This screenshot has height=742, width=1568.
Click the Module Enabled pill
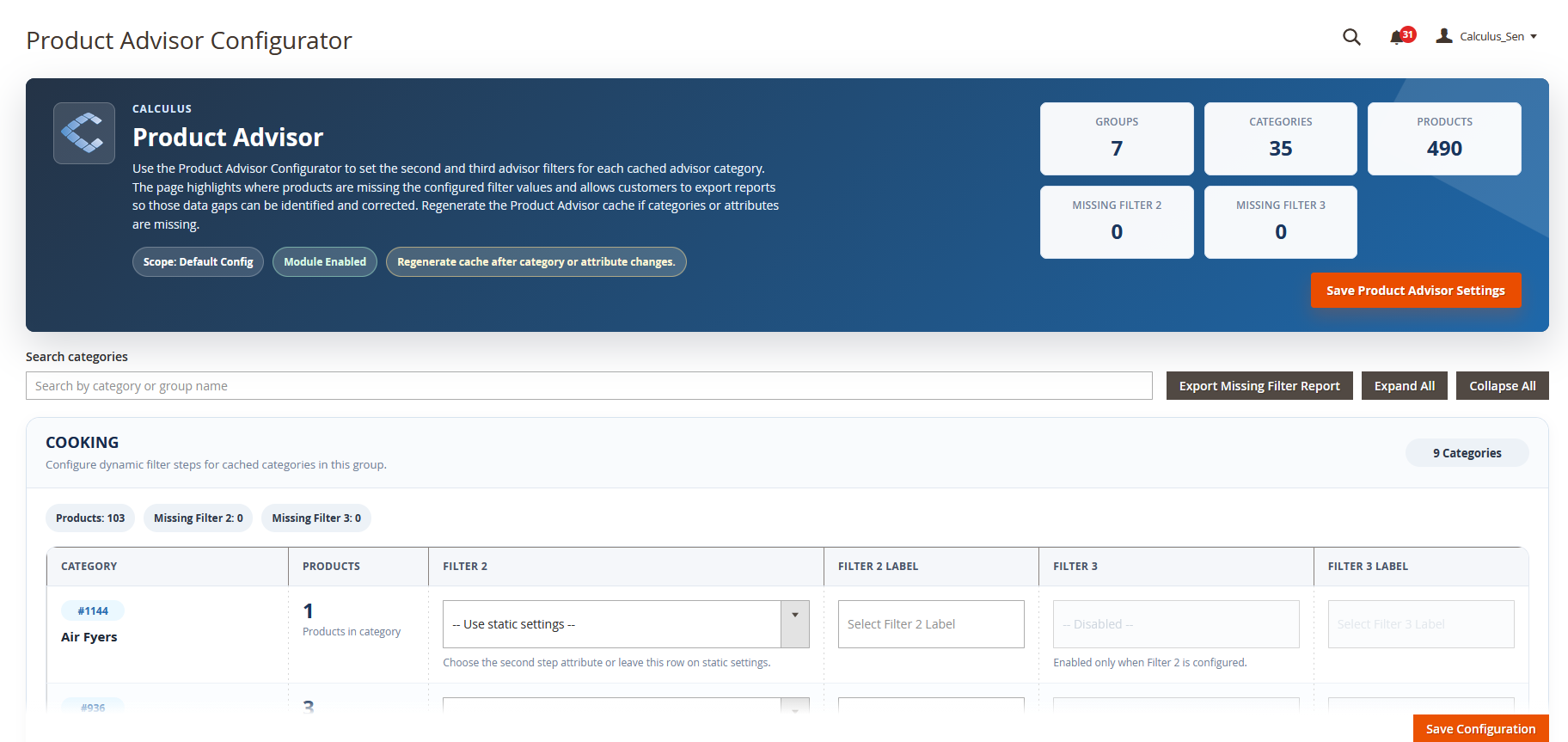325,262
